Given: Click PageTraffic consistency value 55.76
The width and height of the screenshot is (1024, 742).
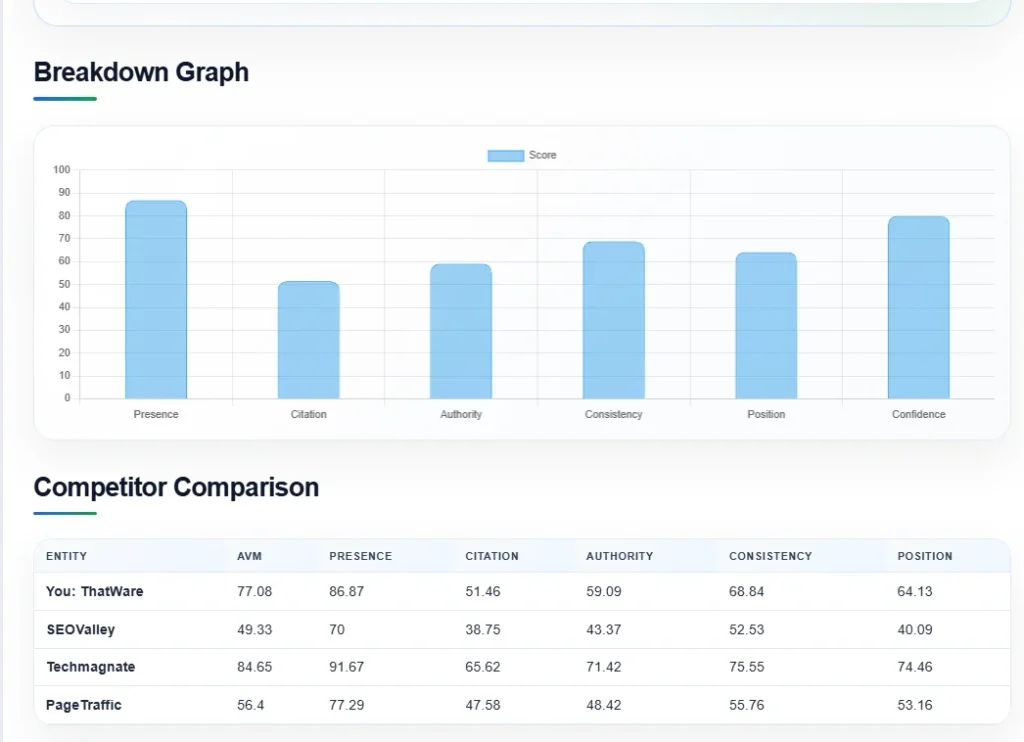Looking at the screenshot, I should click(x=746, y=705).
